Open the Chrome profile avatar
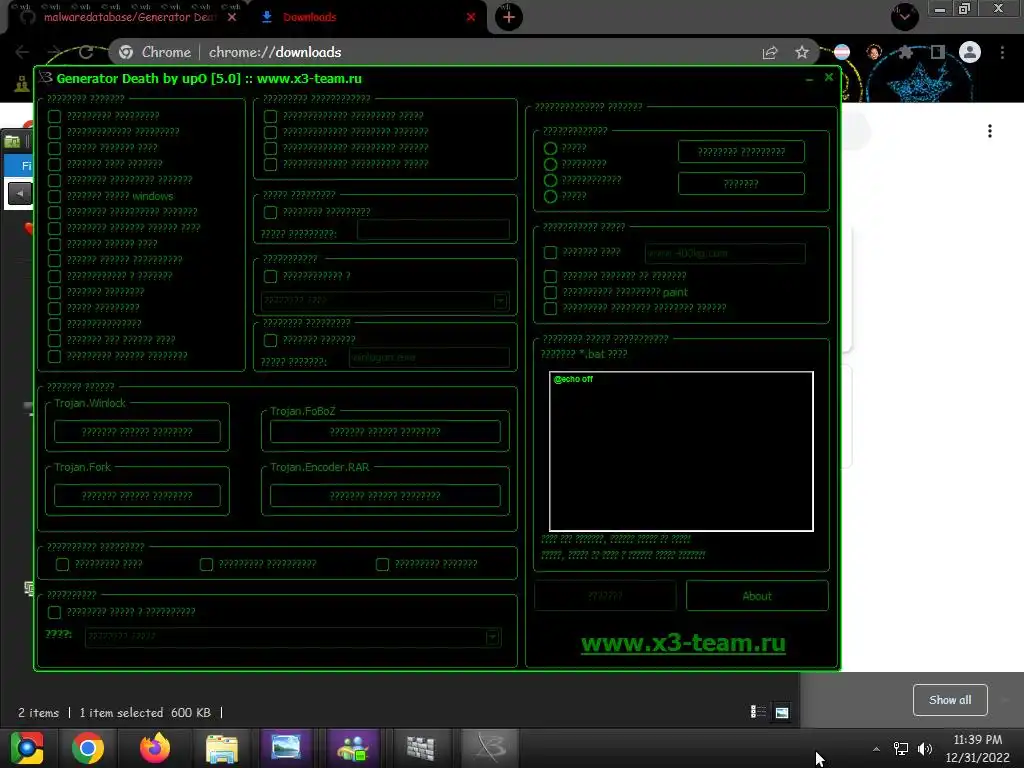1024x768 pixels. pyautogui.click(x=970, y=52)
